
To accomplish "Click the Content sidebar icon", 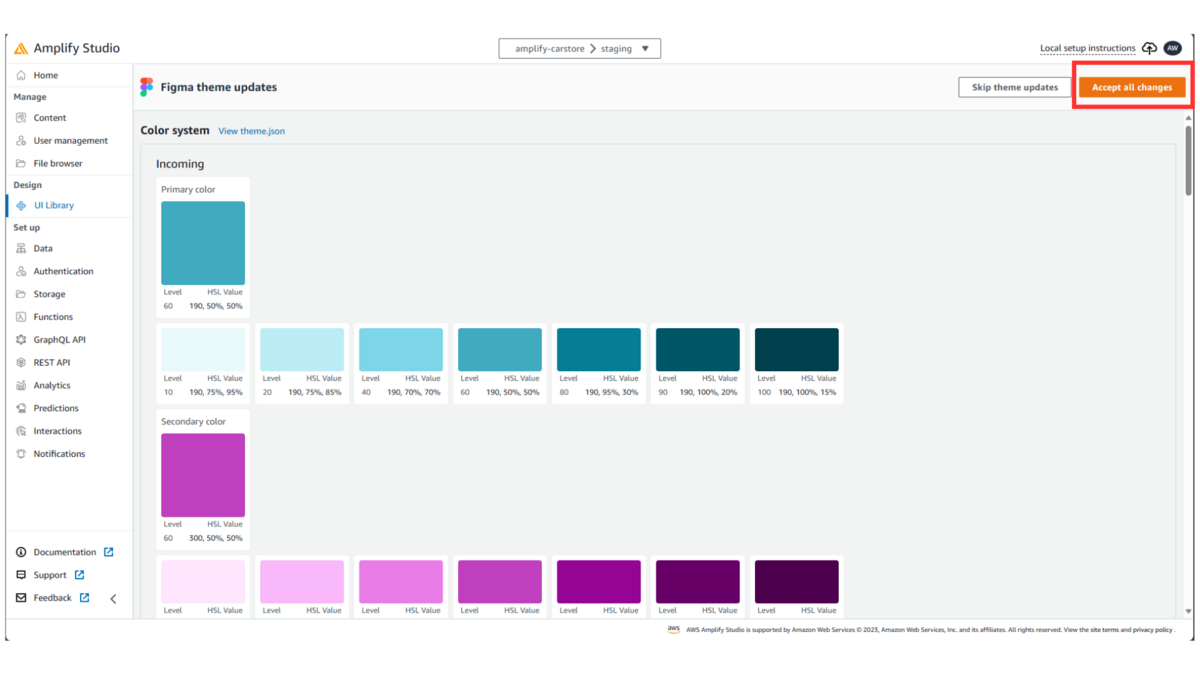I will coord(21,118).
